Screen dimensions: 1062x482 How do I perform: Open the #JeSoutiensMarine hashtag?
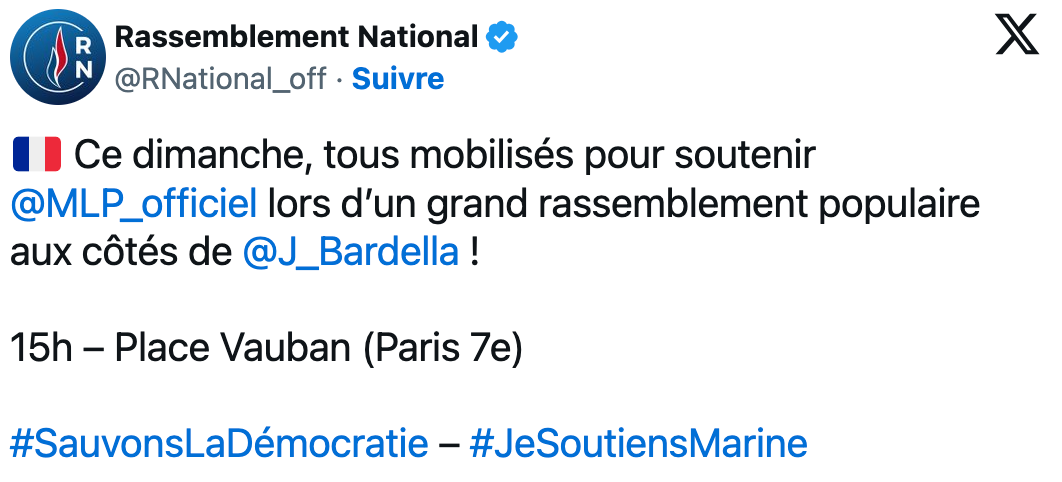pyautogui.click(x=638, y=444)
